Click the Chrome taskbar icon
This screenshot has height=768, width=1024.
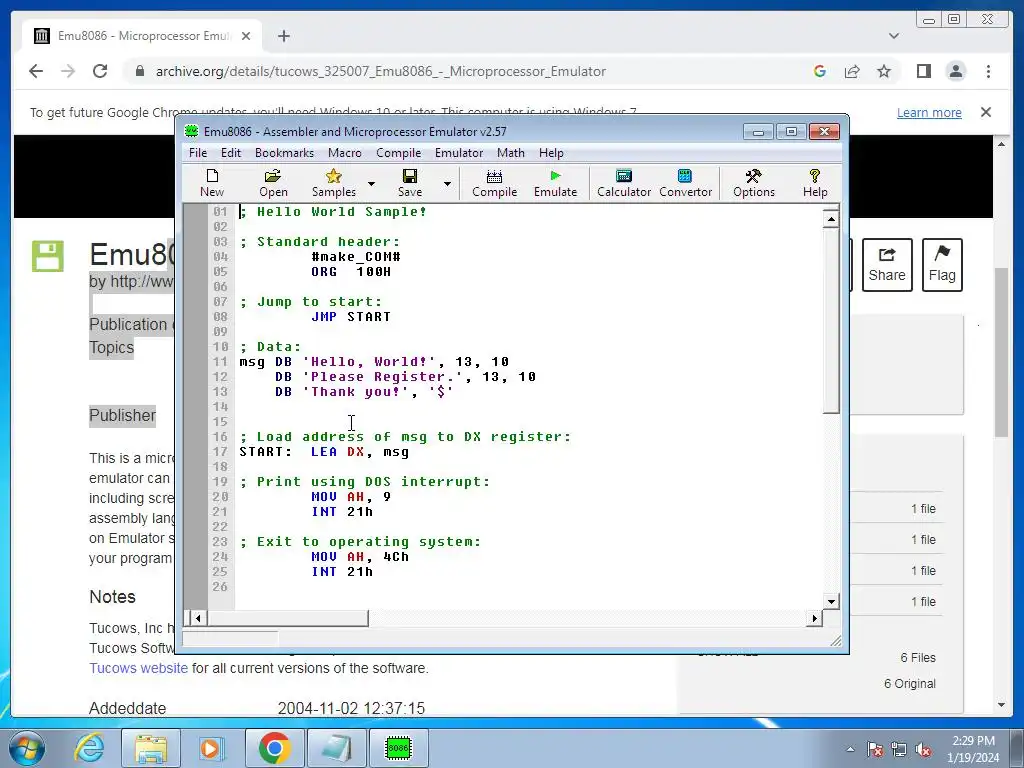(274, 748)
